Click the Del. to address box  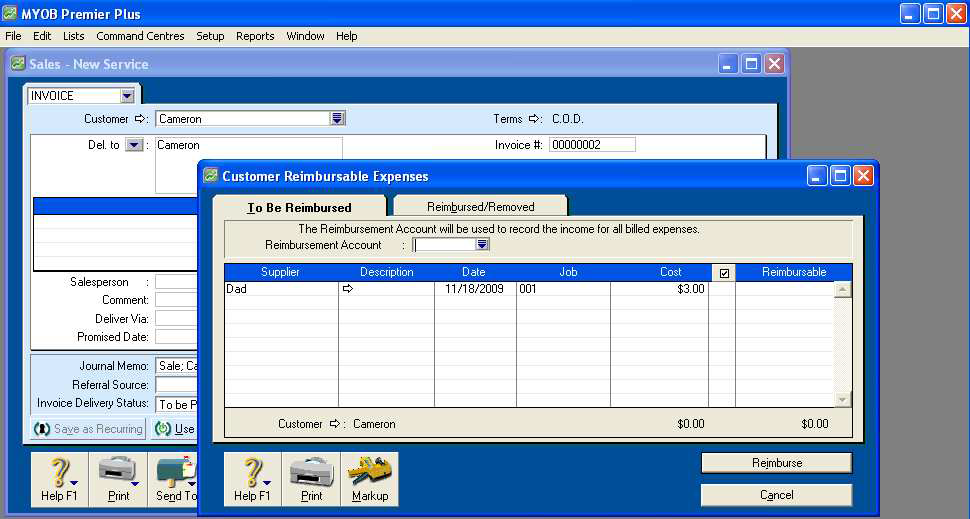pos(248,166)
